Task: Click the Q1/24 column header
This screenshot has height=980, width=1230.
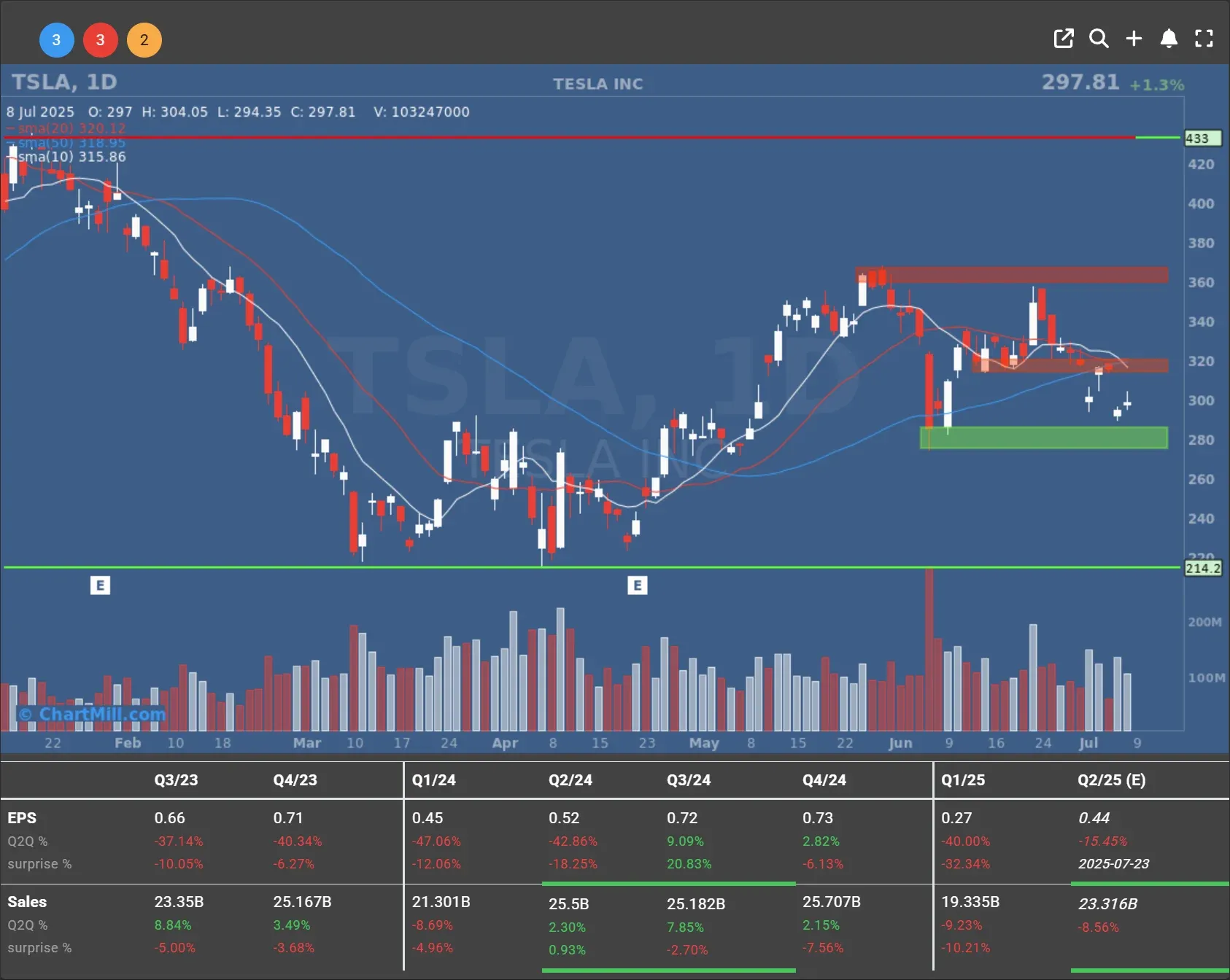Action: pos(433,780)
